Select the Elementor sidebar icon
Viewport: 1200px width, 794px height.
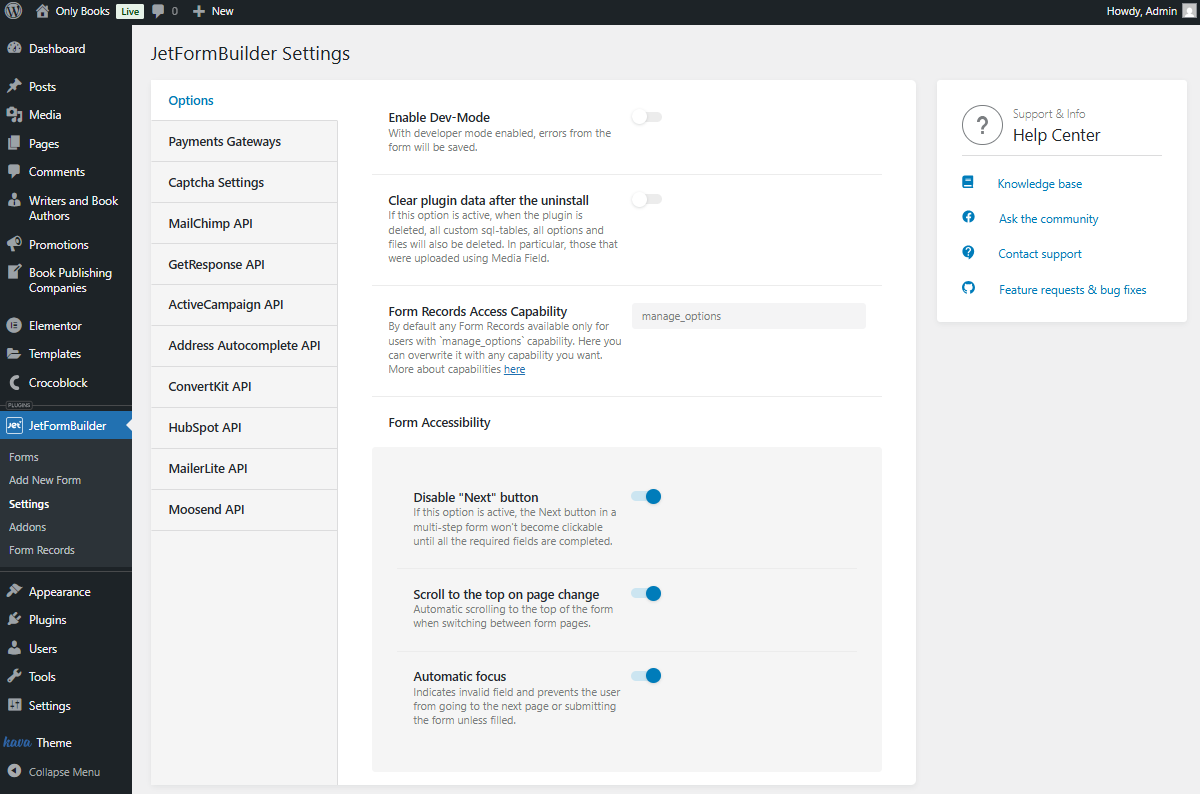(x=15, y=324)
